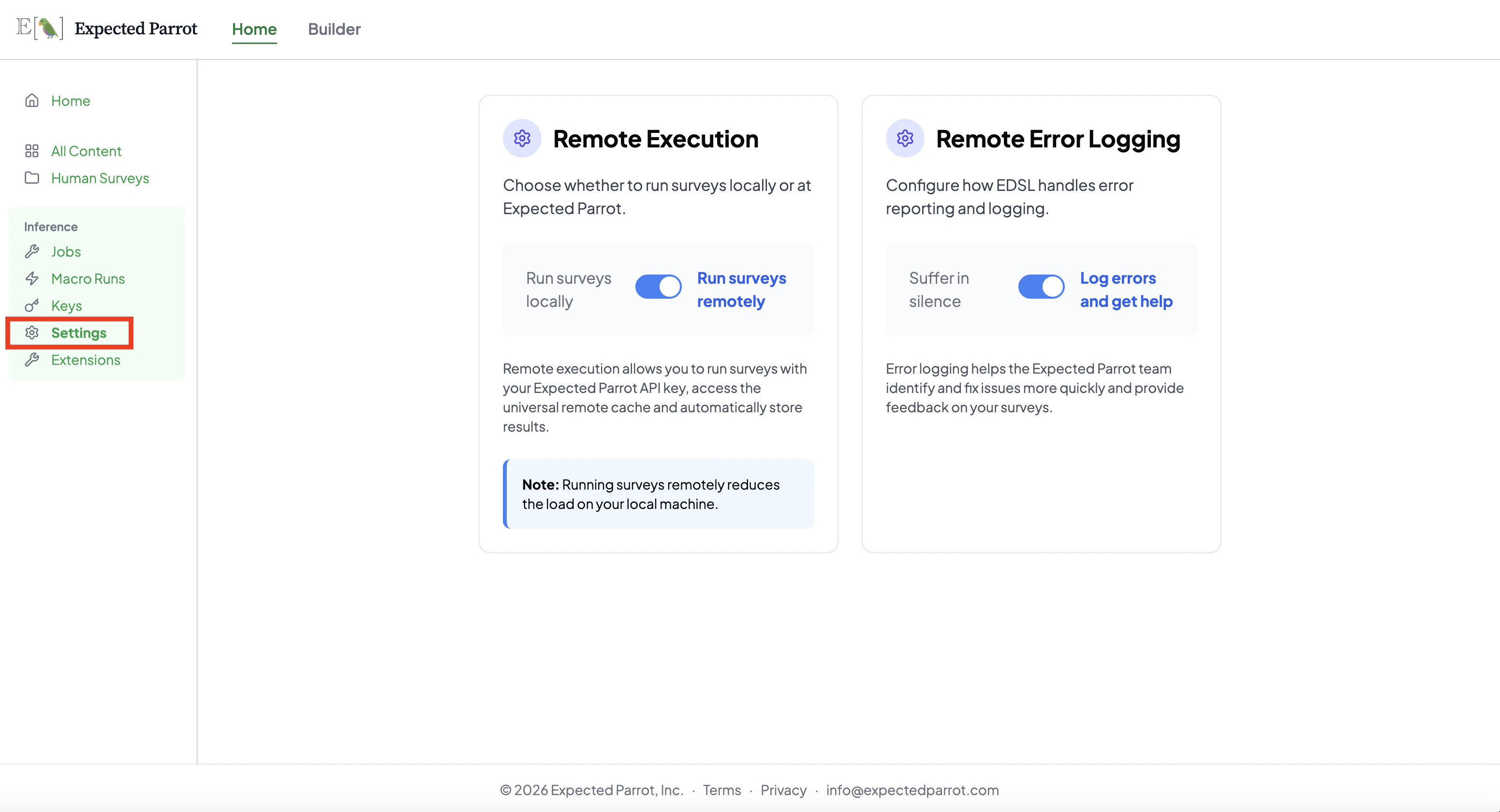The image size is (1500, 812).
Task: Click the Human Surveys folder icon
Action: click(32, 178)
